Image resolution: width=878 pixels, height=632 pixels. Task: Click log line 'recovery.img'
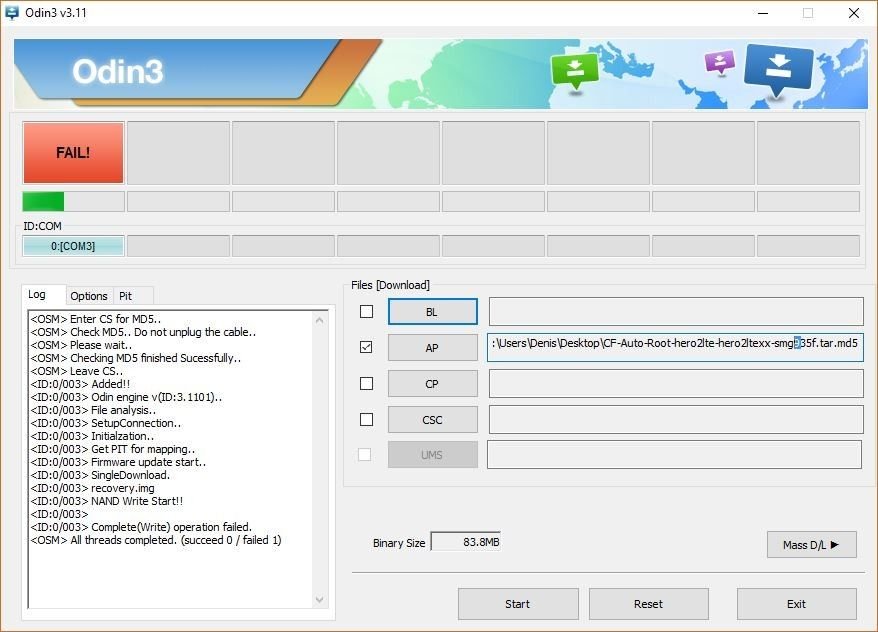(x=92, y=488)
